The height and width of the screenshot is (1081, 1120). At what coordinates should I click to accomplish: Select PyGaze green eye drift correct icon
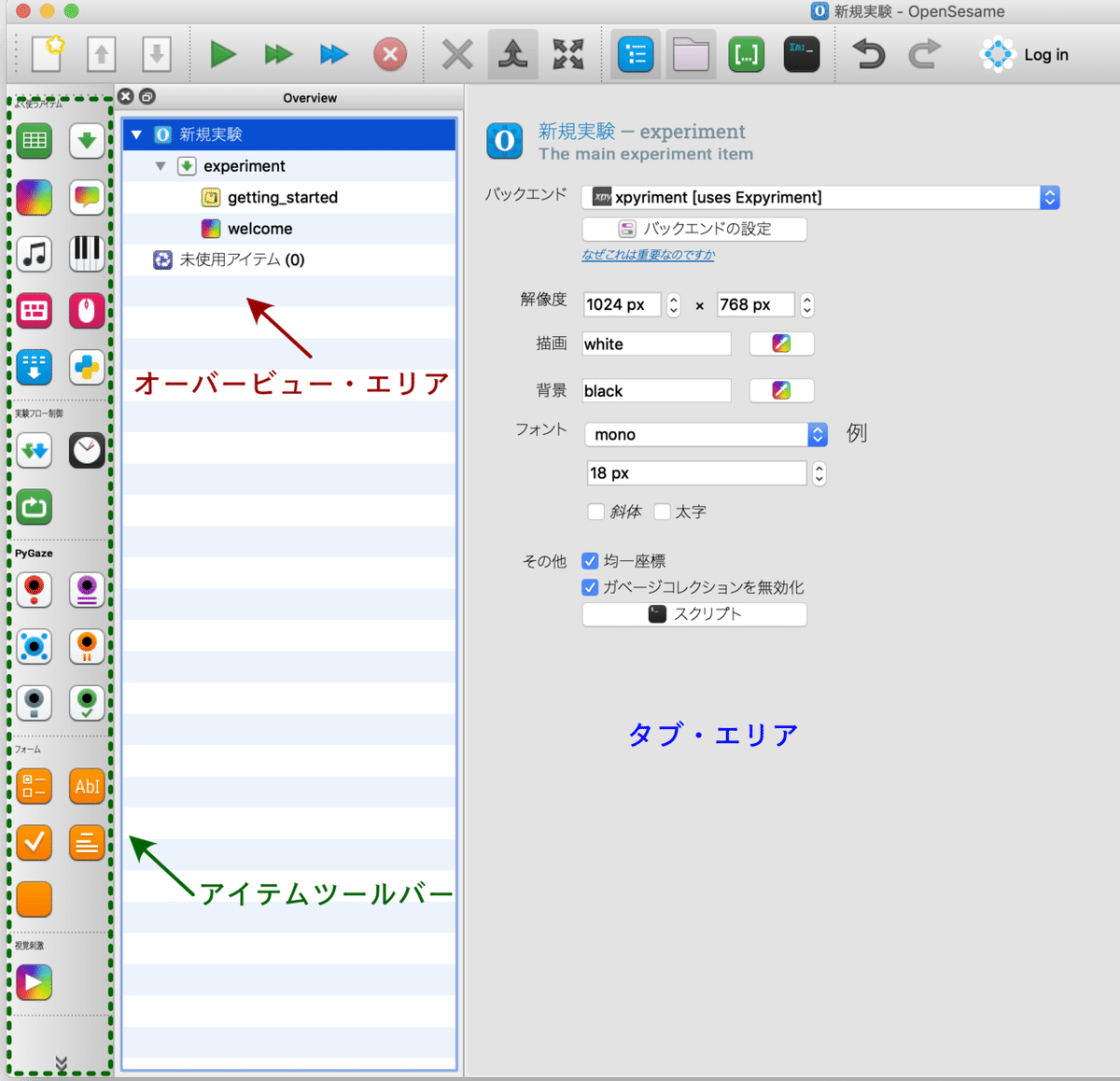[x=87, y=703]
